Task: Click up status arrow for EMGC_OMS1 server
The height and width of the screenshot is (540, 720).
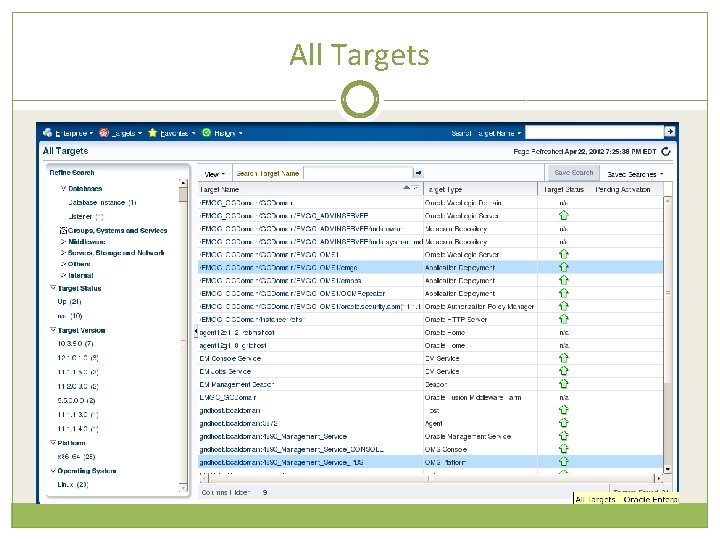Action: 563,254
